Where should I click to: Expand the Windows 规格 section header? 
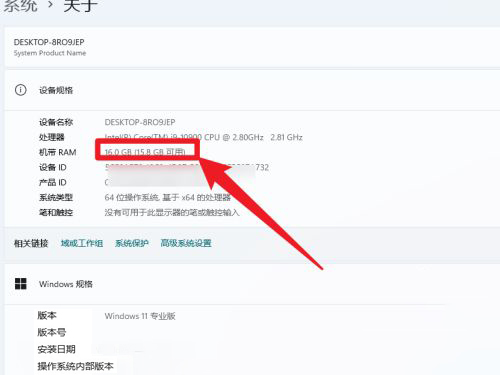click(252, 284)
